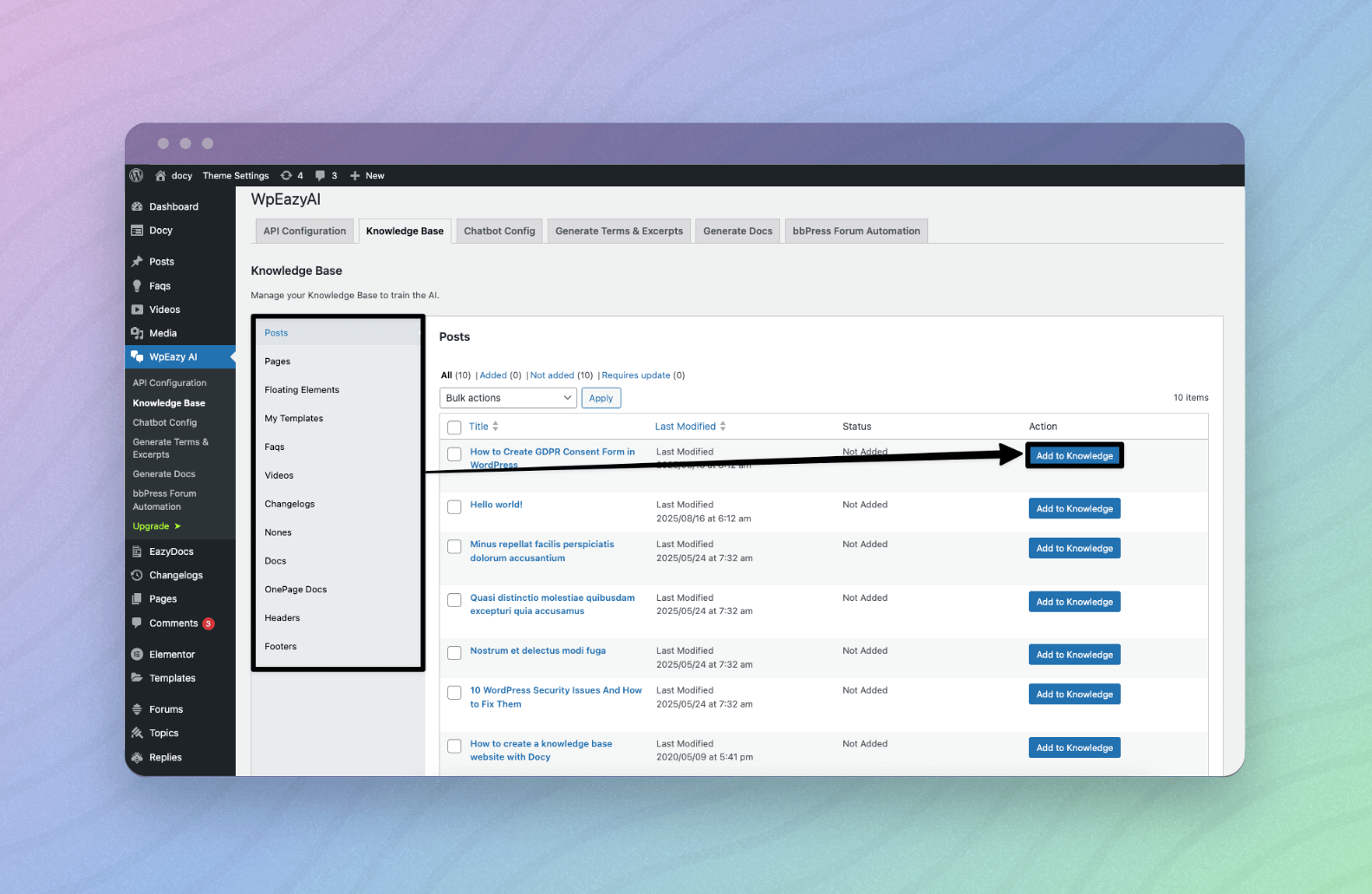This screenshot has width=1372, height=894.
Task: Select the Videos icon in admin sidebar
Action: [x=137, y=310]
